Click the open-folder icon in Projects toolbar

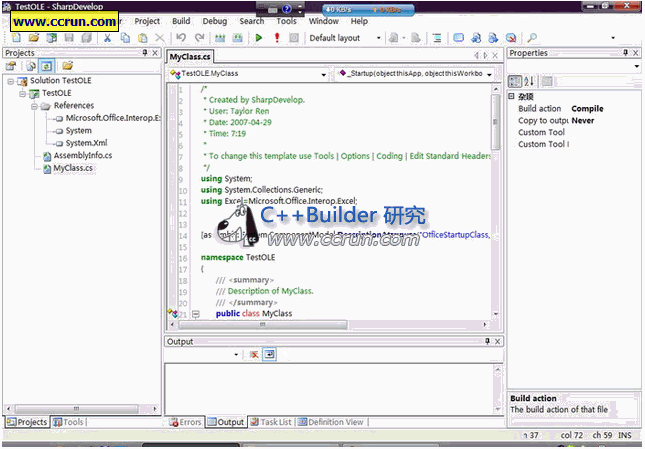(67, 66)
